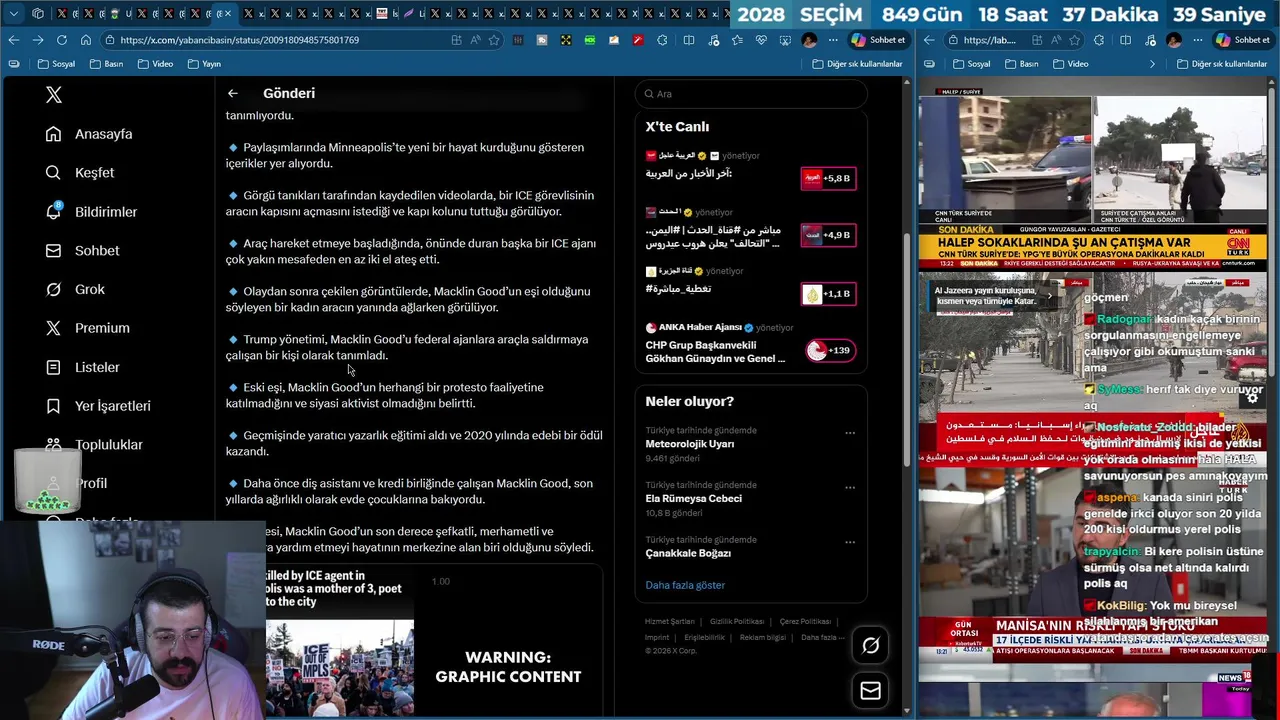Open more options for Çanakkale Boğazı trend
Screen dimensions: 1280x720
[x=850, y=542]
